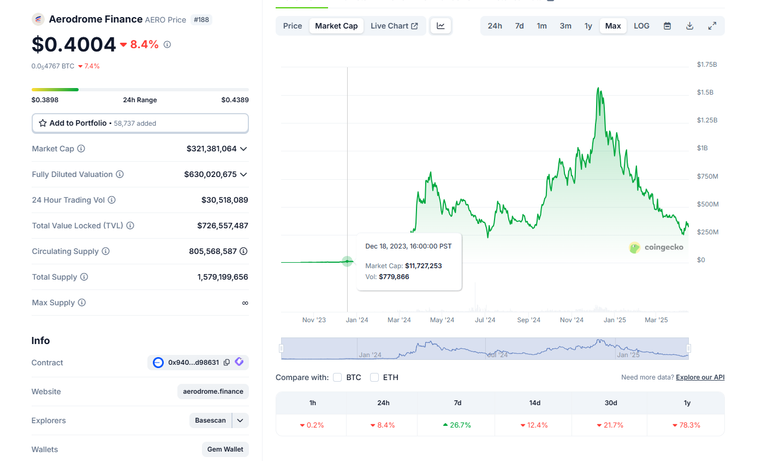Select the 24h time range

(495, 26)
